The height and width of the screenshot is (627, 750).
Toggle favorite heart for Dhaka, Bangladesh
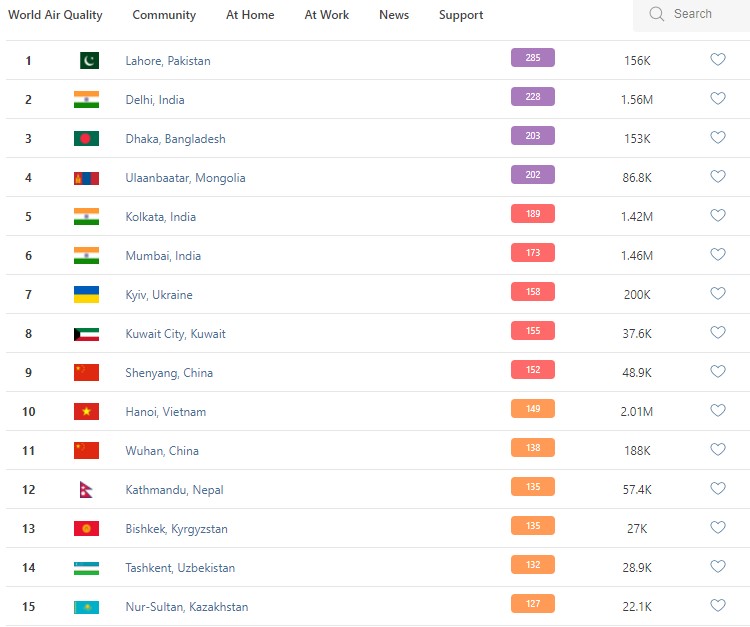point(717,138)
